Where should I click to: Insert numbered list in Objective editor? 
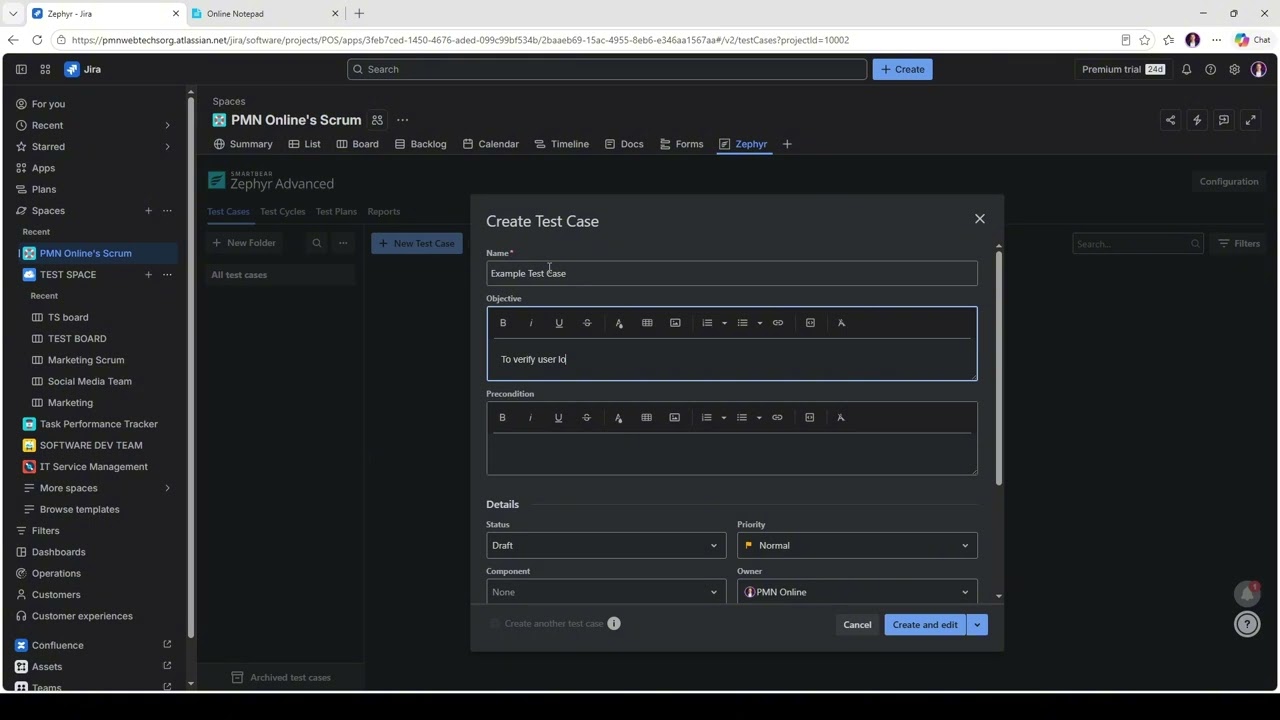coord(707,323)
